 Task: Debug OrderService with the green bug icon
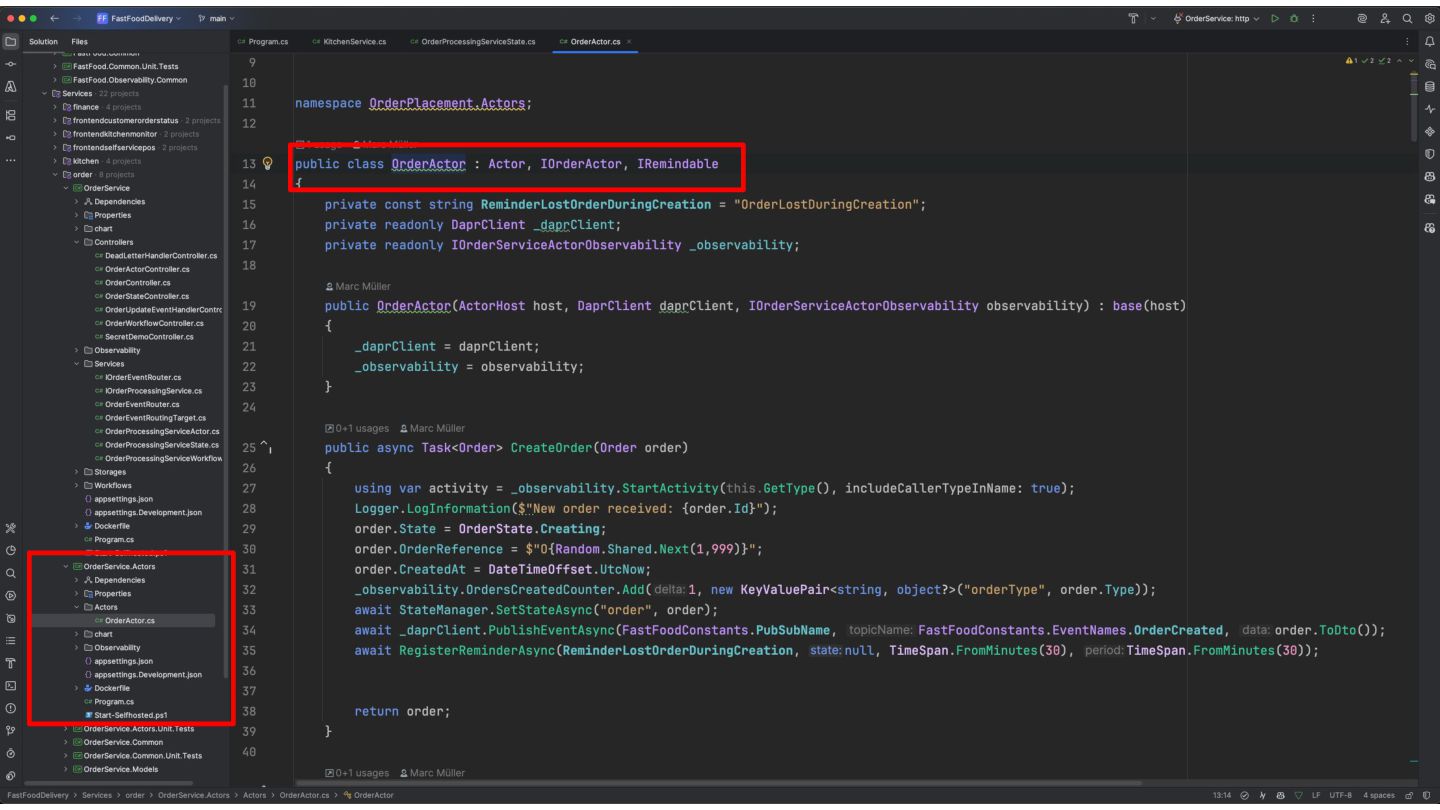pyautogui.click(x=1296, y=18)
